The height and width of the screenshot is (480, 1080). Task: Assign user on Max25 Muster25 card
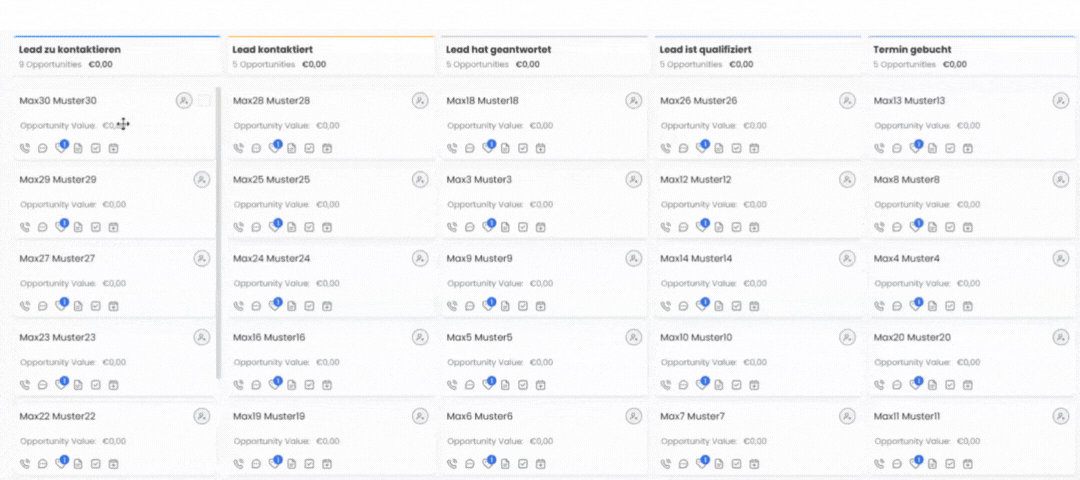pyautogui.click(x=420, y=180)
